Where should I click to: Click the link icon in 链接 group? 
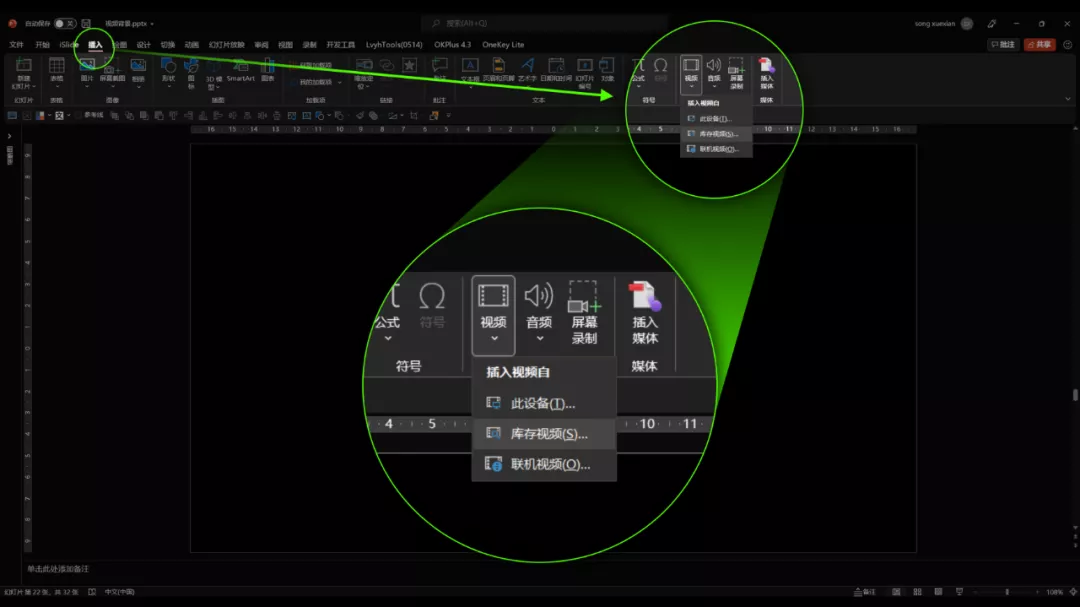click(387, 65)
